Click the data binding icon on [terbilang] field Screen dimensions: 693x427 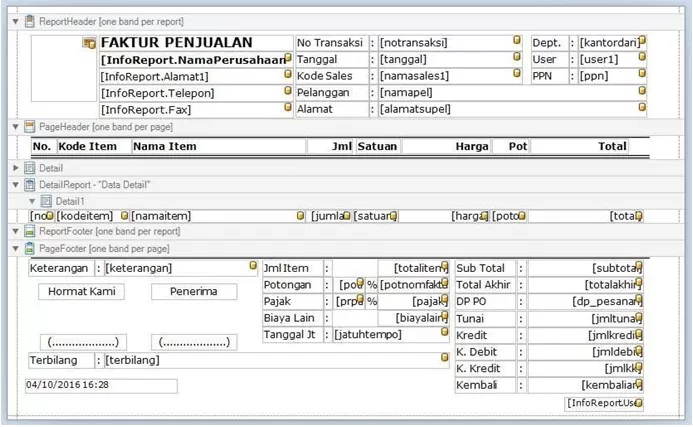pos(444,357)
